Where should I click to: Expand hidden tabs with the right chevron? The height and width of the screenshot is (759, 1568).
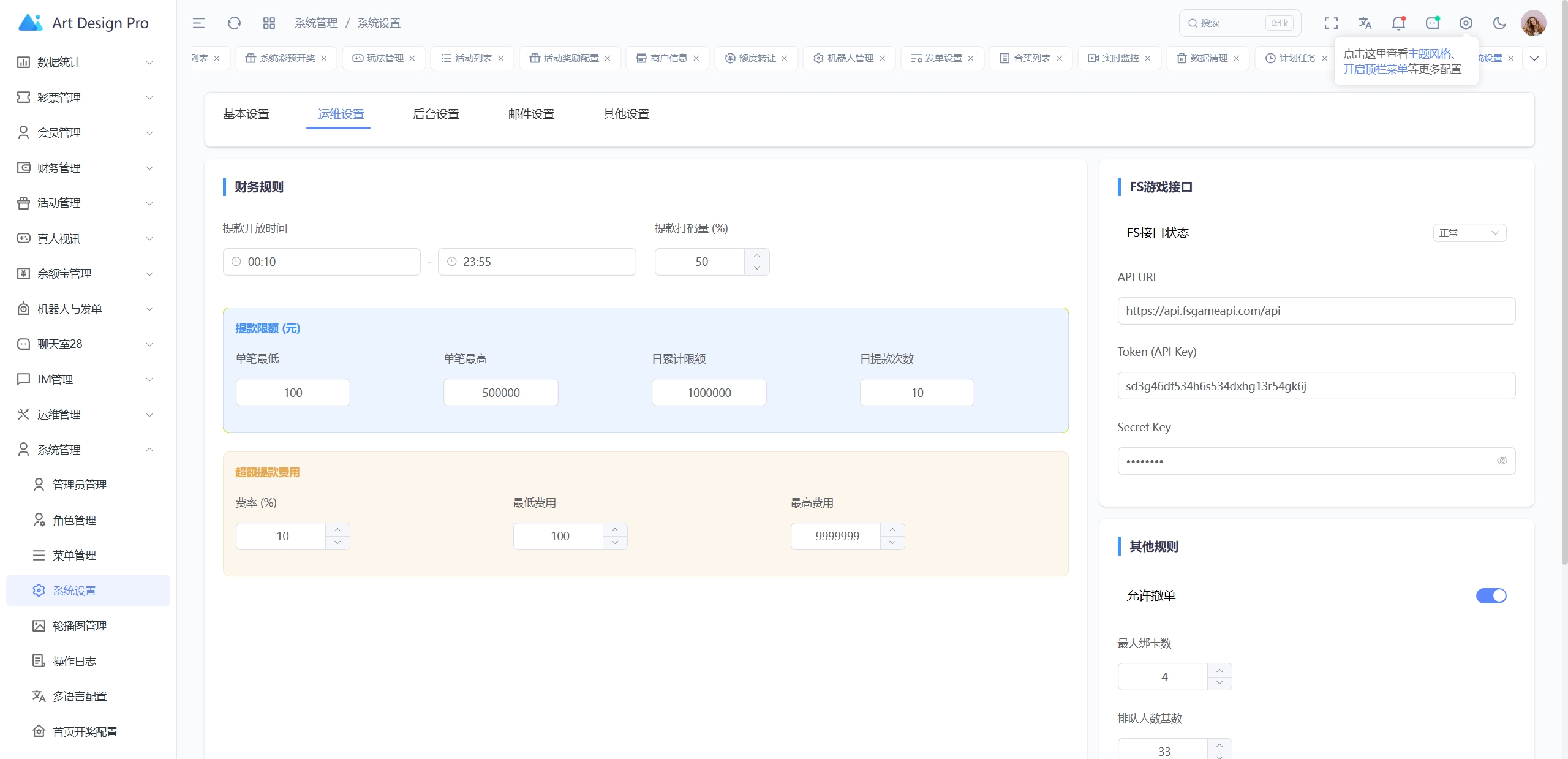(x=1534, y=58)
